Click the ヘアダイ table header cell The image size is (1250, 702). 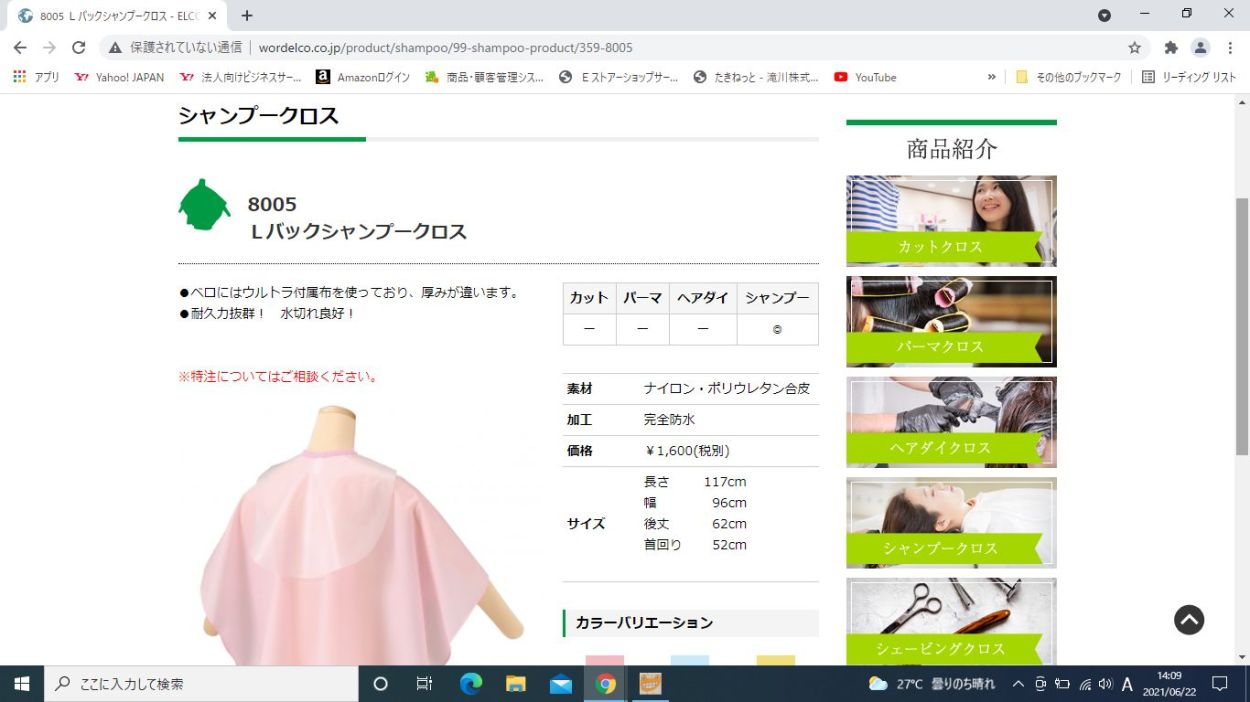pos(703,298)
